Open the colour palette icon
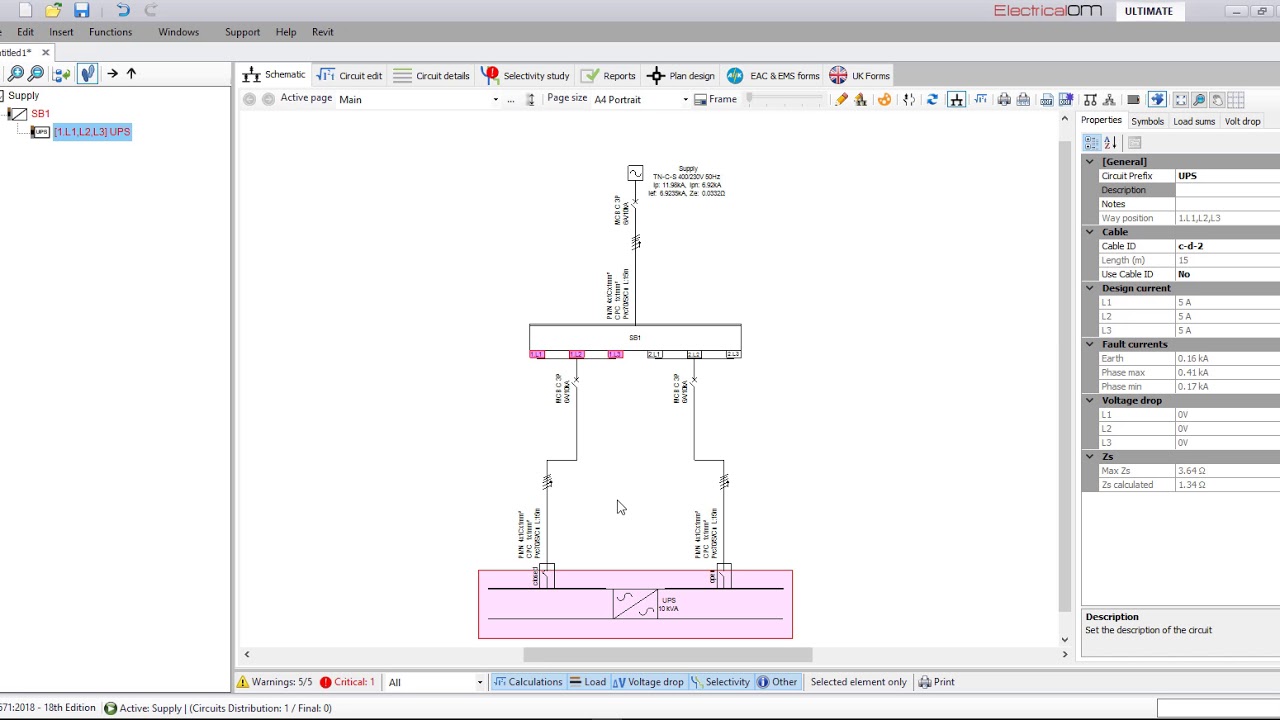 pos(884,99)
